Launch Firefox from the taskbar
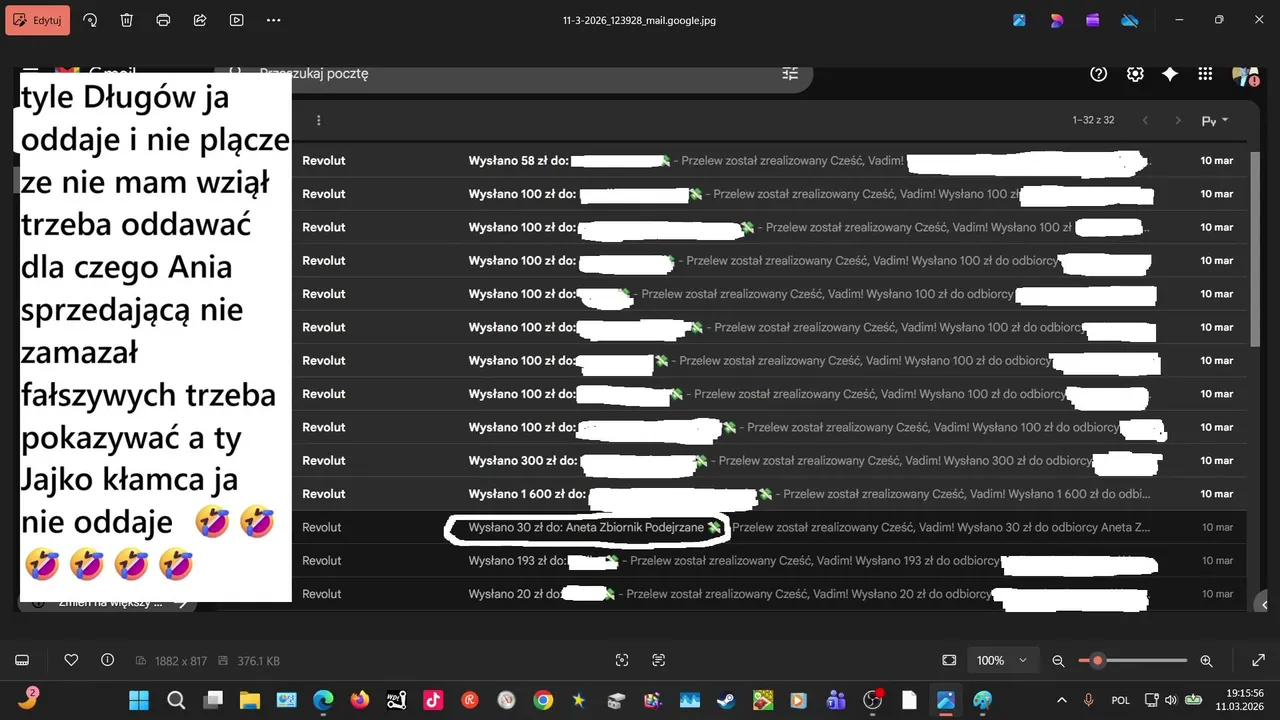This screenshot has height=720, width=1280. [x=360, y=700]
